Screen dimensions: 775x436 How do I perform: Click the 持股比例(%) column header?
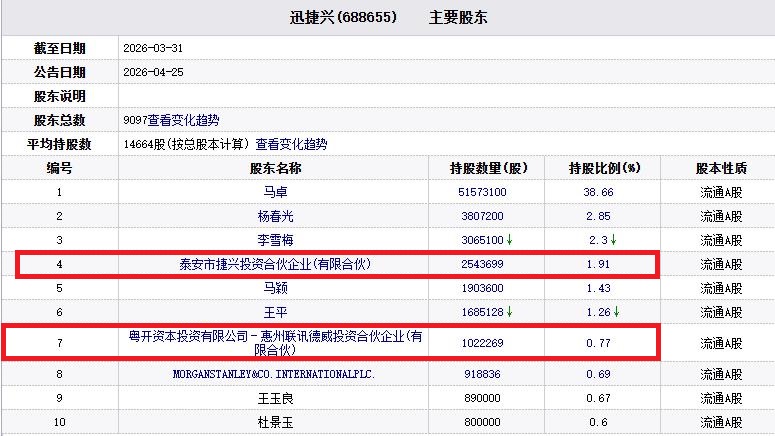pos(604,168)
